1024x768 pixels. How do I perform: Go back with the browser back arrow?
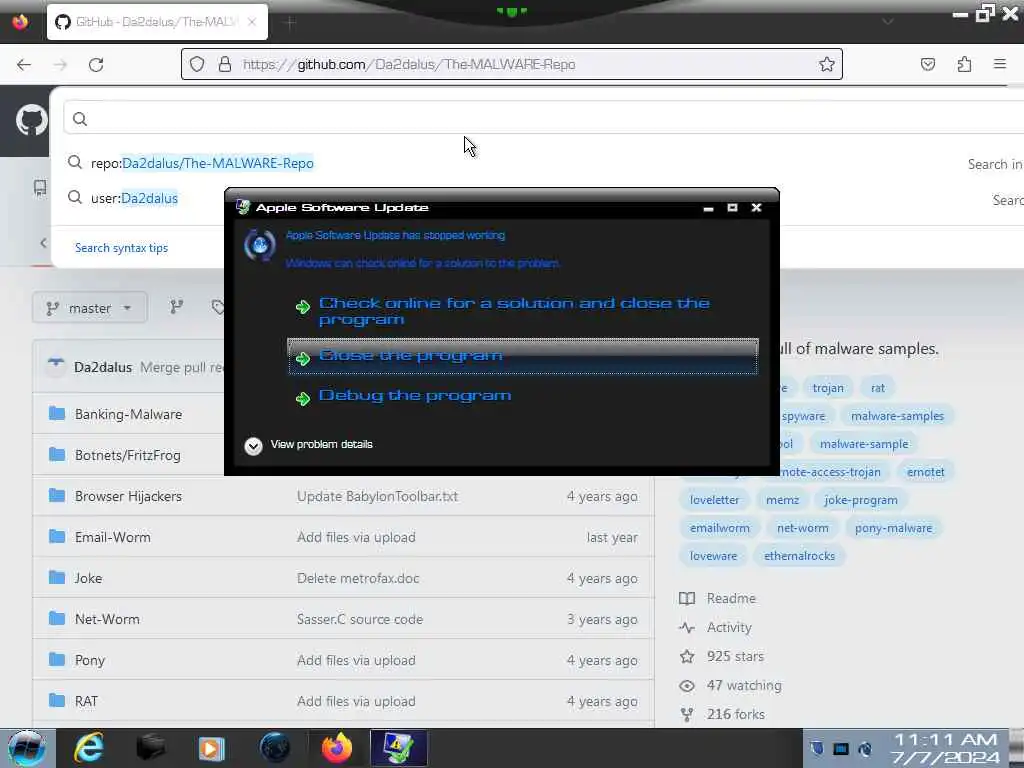coord(24,65)
